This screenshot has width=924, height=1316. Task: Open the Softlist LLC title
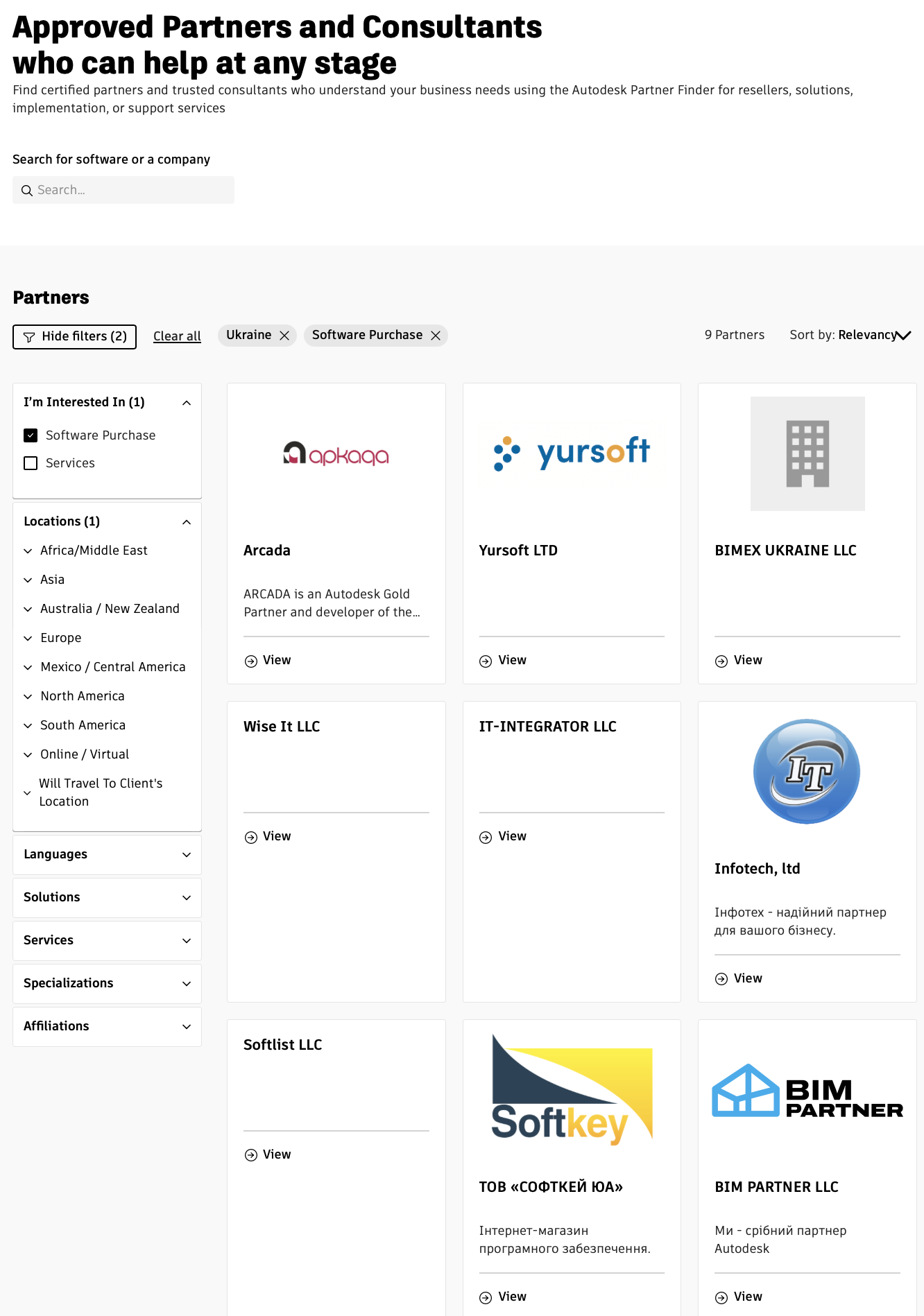[x=283, y=1045]
